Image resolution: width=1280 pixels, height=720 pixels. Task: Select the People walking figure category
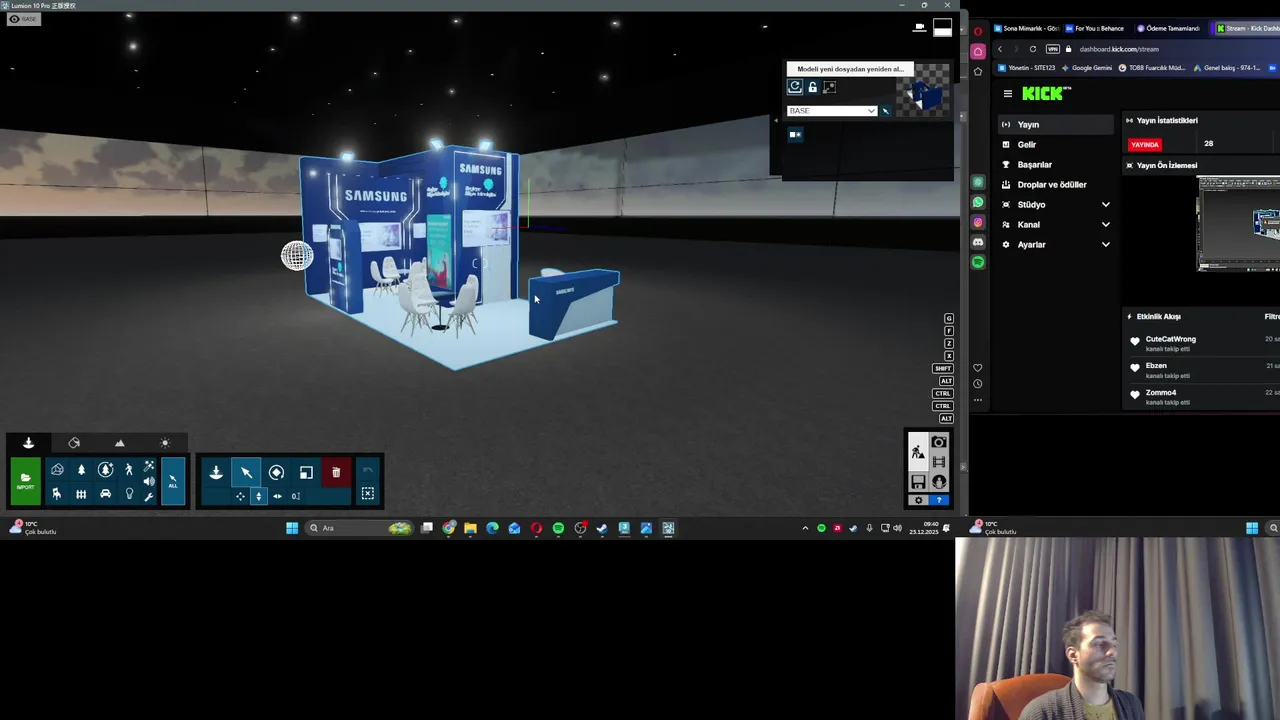[x=128, y=469]
